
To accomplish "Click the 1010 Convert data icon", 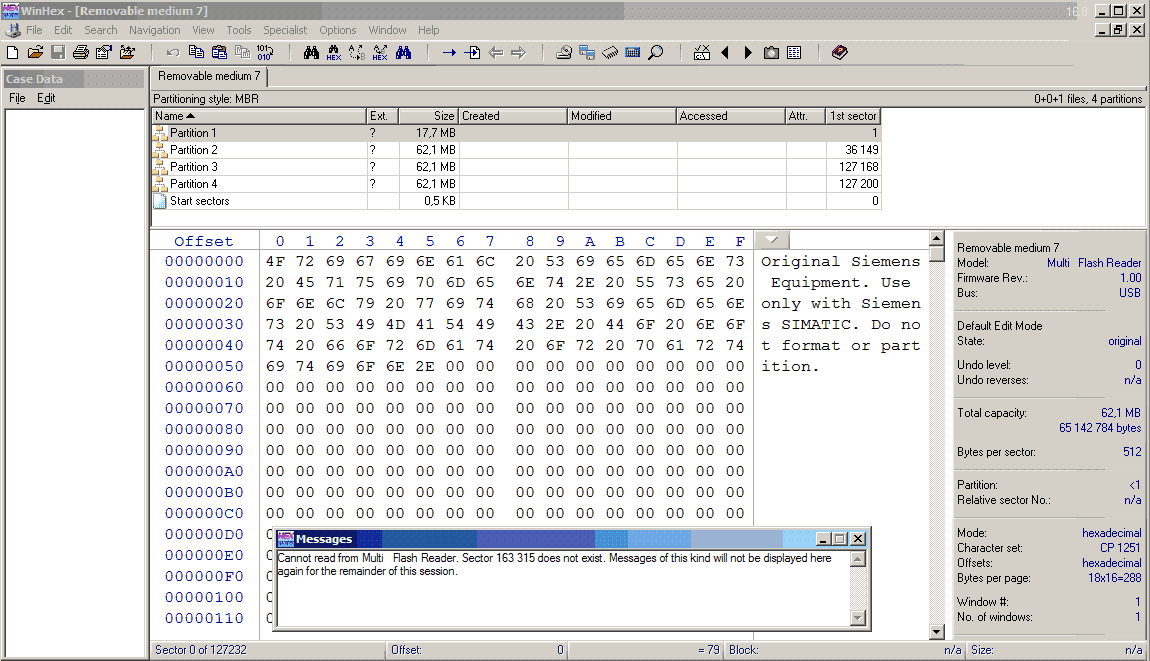I will tap(265, 53).
